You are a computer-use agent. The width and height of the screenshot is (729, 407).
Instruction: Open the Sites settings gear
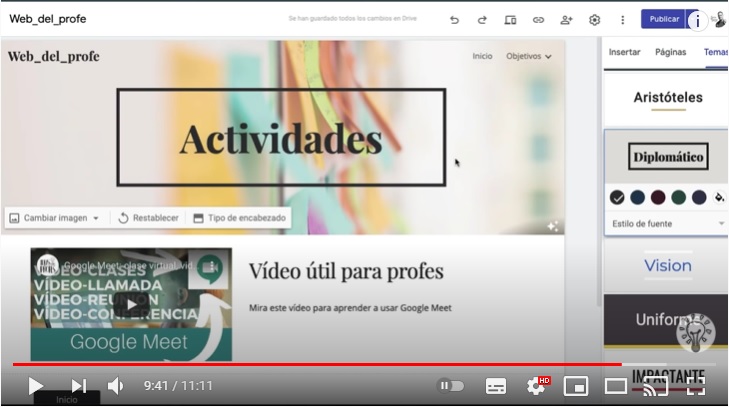pyautogui.click(x=594, y=20)
